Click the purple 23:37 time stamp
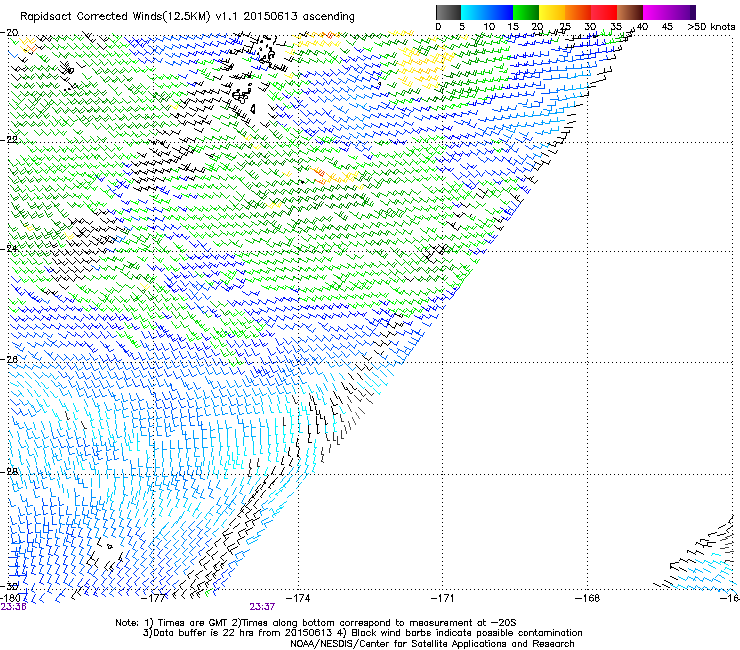 (x=262, y=607)
